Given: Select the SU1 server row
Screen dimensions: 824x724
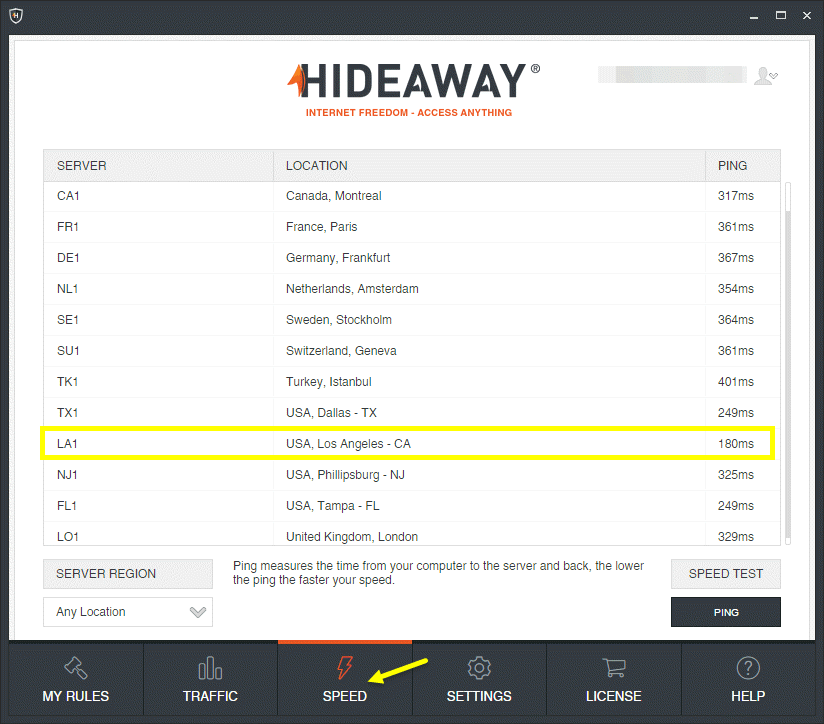Looking at the screenshot, I should 411,351.
